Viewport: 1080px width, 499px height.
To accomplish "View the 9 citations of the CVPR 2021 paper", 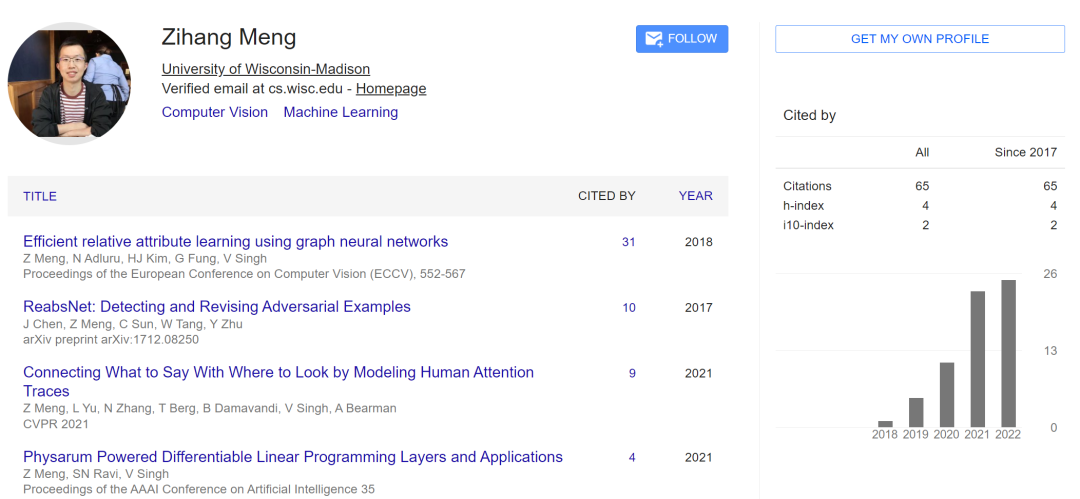I will tap(632, 373).
